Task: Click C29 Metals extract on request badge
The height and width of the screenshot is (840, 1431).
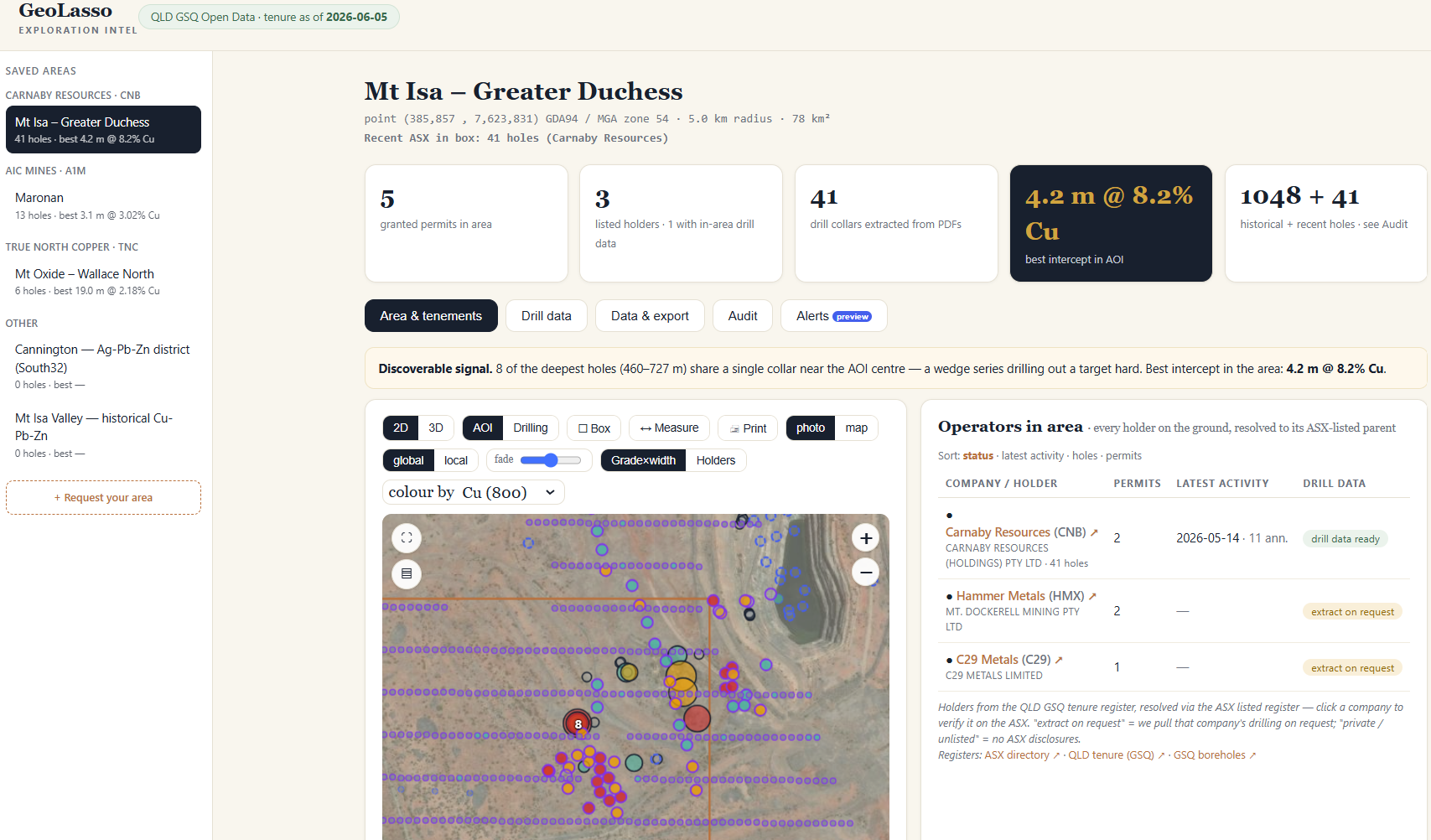Action: 1352,668
